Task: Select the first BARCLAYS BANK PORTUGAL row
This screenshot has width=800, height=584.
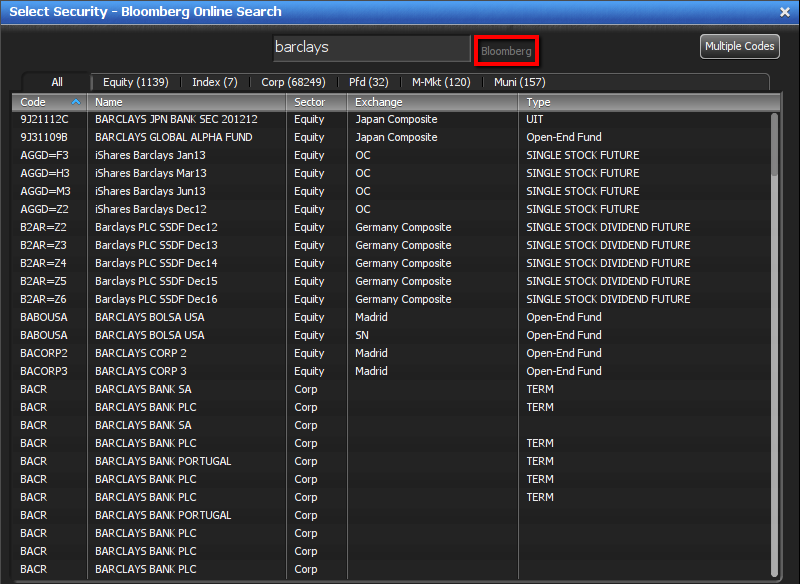Action: point(391,461)
